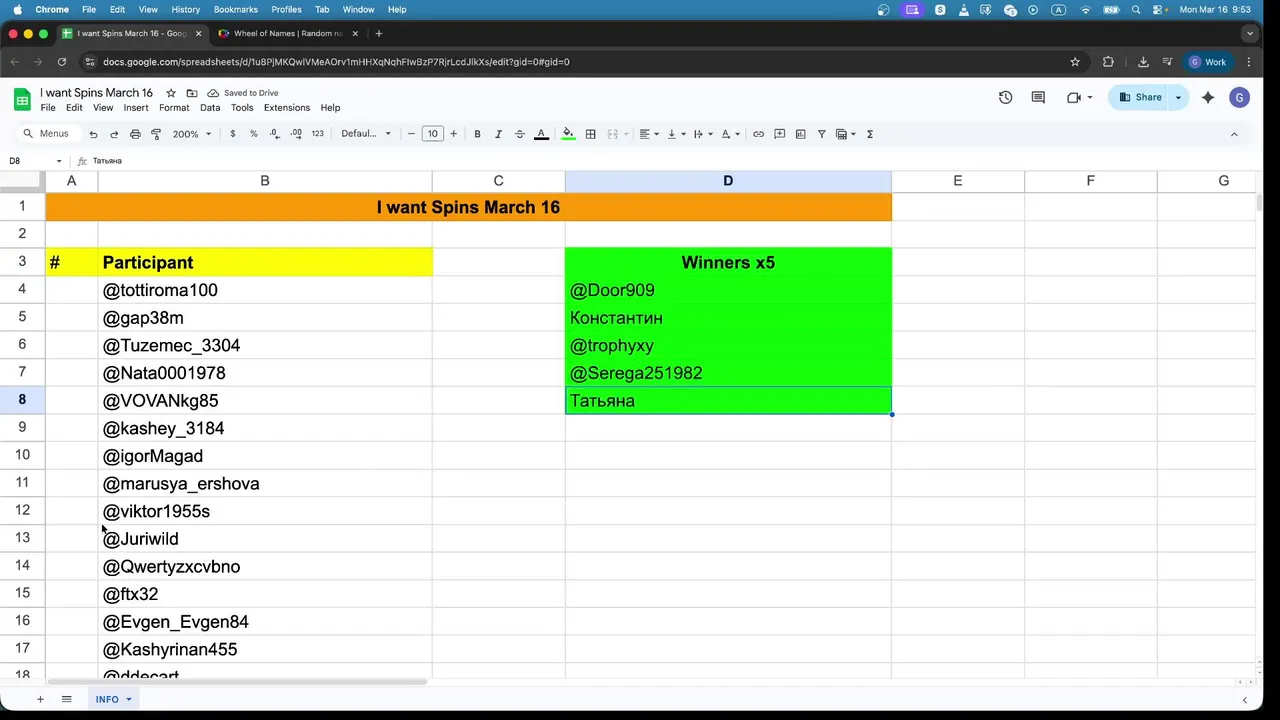Switch to the Wheel of Names browser tab
The width and height of the screenshot is (1280, 720).
288,33
